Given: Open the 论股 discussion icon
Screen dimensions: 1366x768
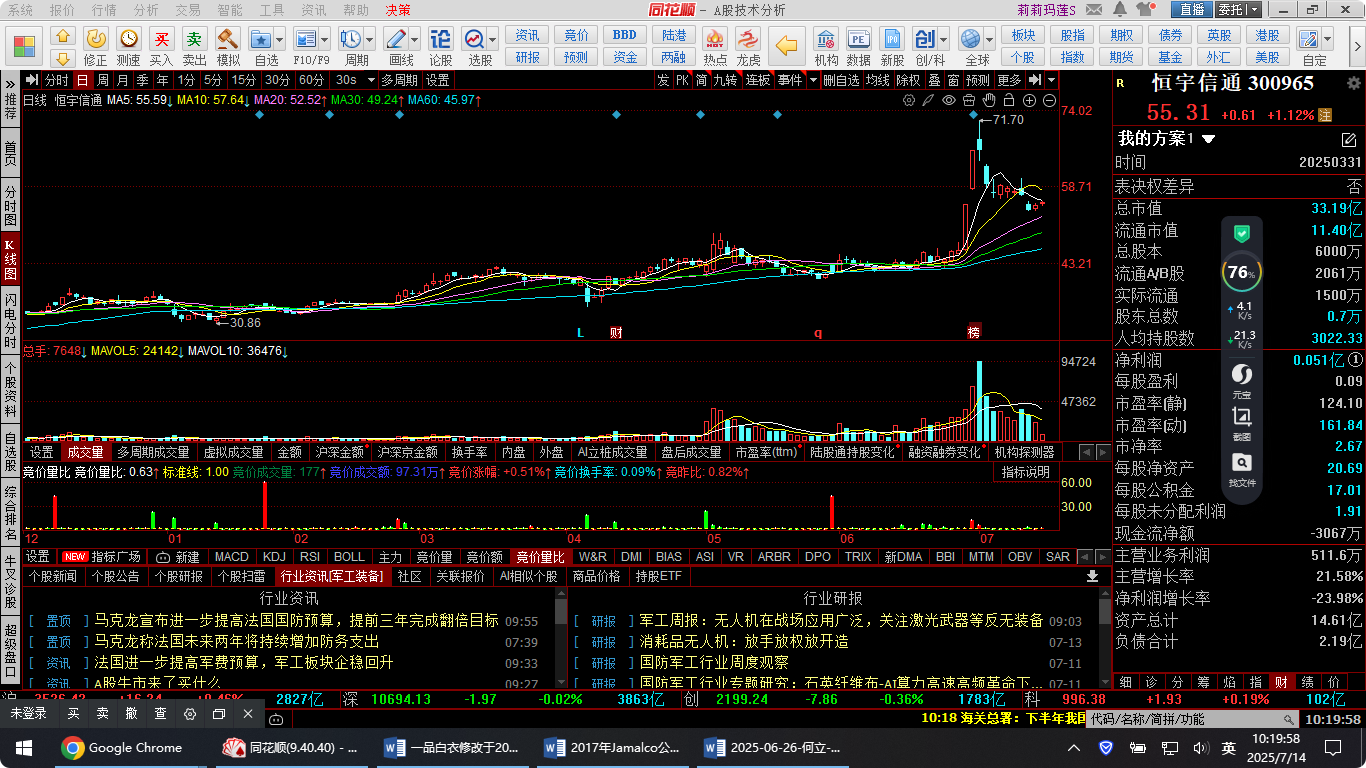Looking at the screenshot, I should [x=441, y=39].
